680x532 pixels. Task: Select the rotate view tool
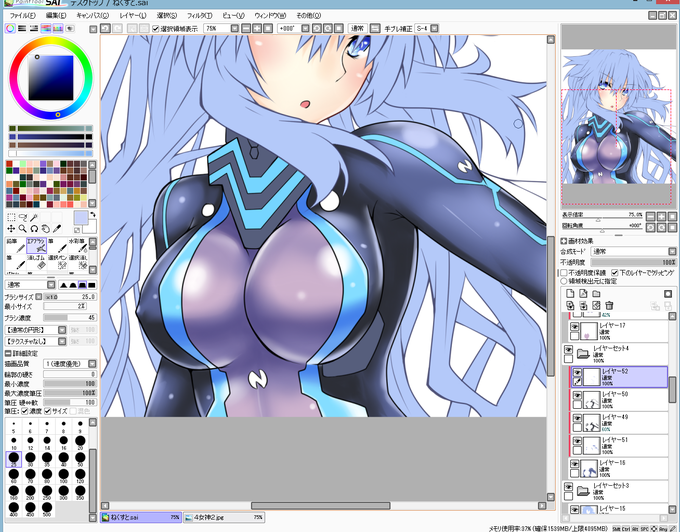pos(34,228)
